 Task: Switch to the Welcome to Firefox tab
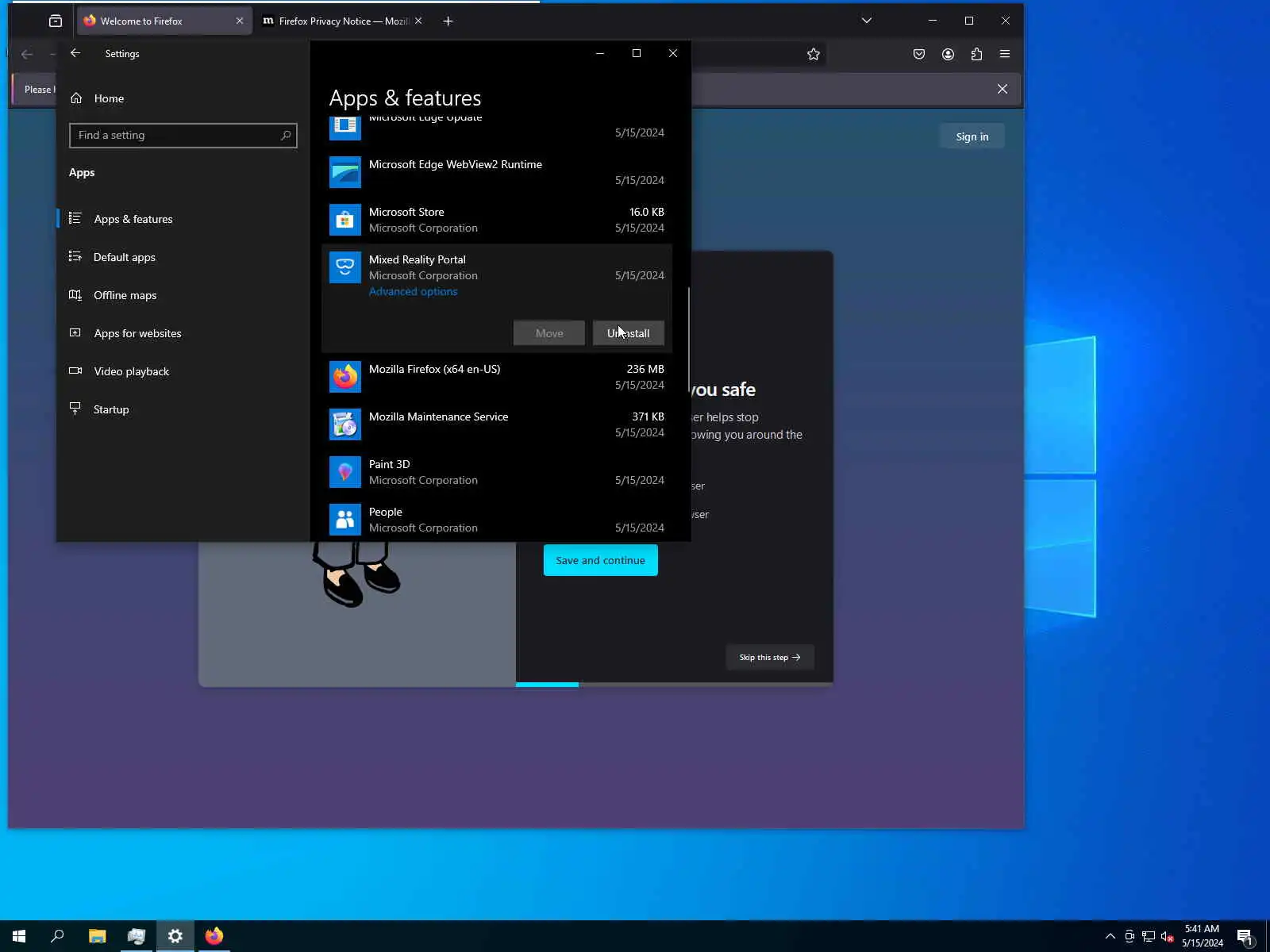pos(164,21)
